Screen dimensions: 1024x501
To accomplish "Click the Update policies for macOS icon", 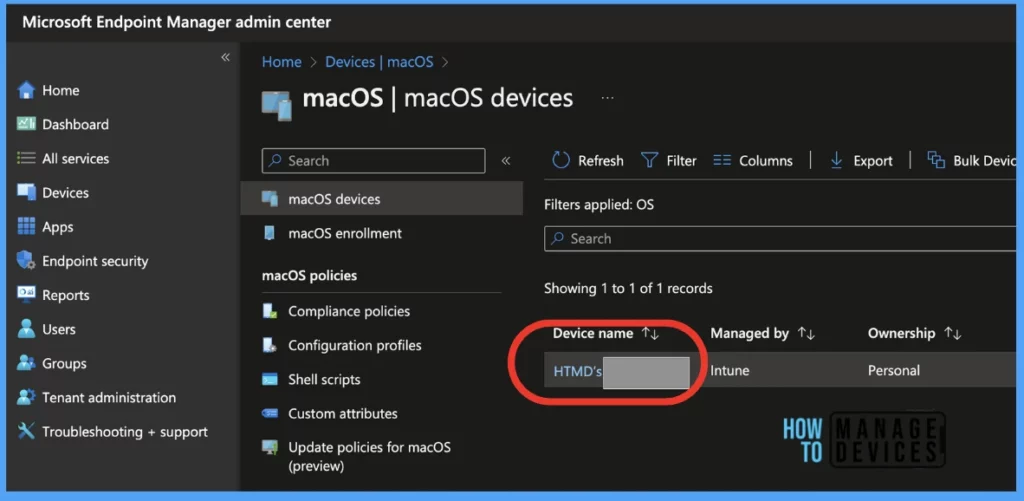I will 270,447.
